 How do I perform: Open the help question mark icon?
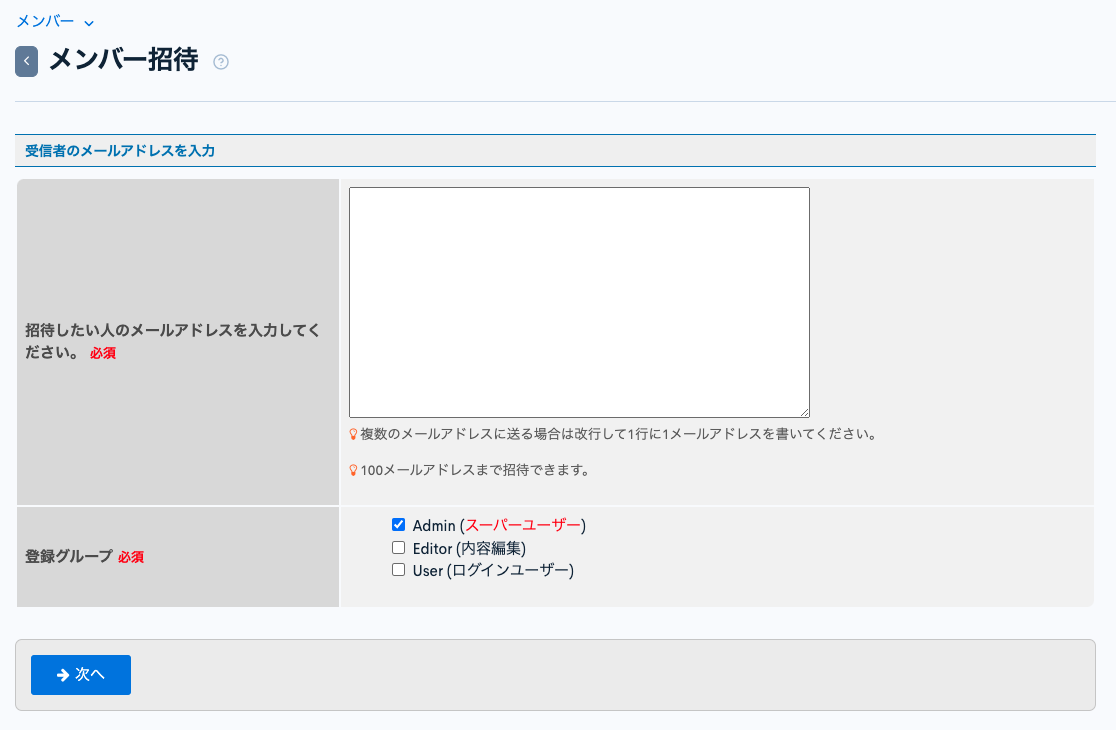[221, 62]
